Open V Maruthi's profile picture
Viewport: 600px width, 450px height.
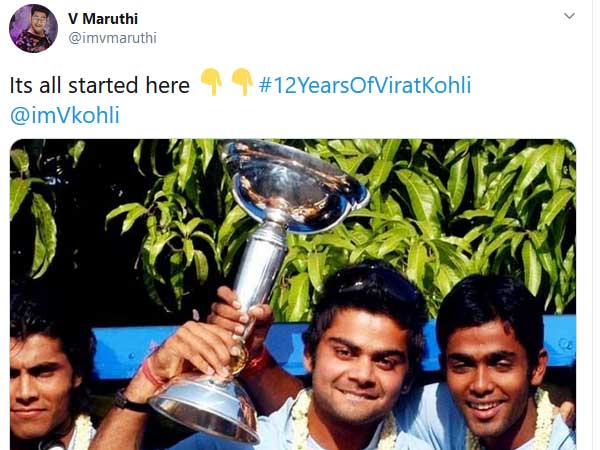tap(33, 28)
